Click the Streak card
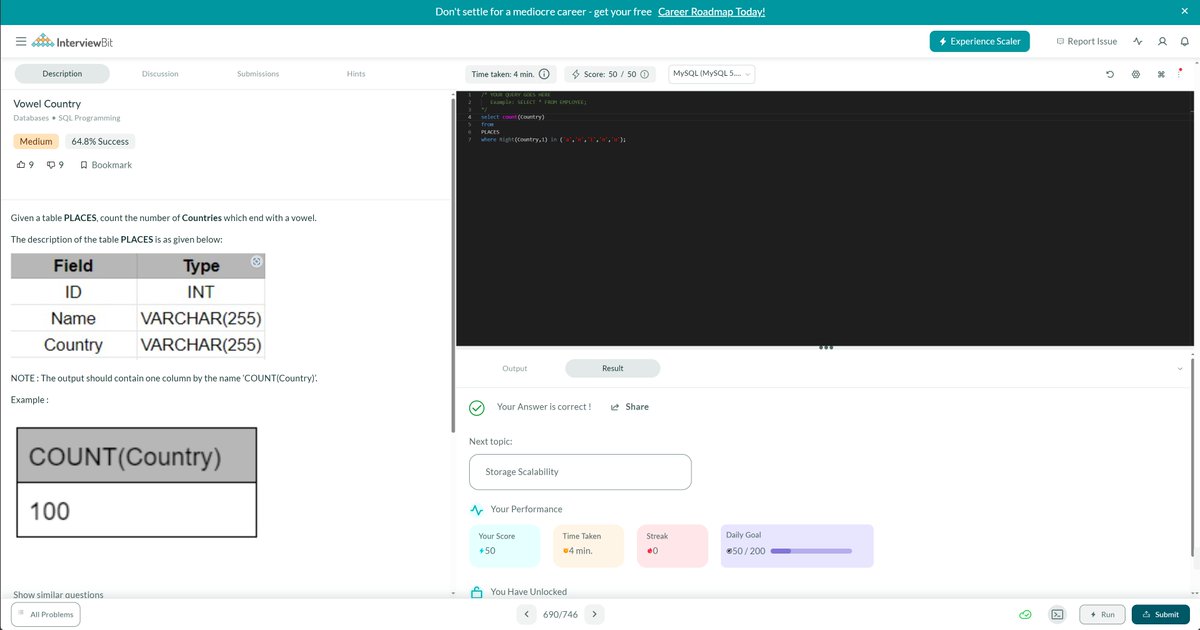 coord(673,546)
